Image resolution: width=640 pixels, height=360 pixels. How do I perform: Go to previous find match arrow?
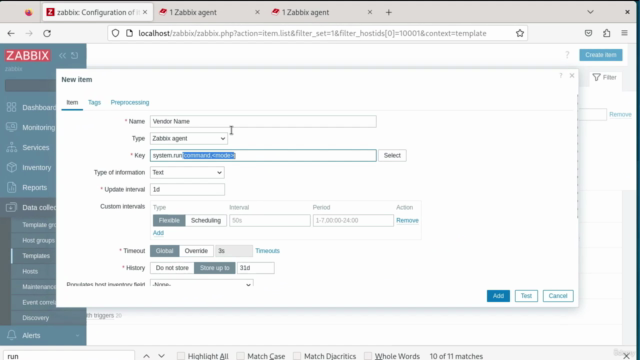click(x=146, y=356)
